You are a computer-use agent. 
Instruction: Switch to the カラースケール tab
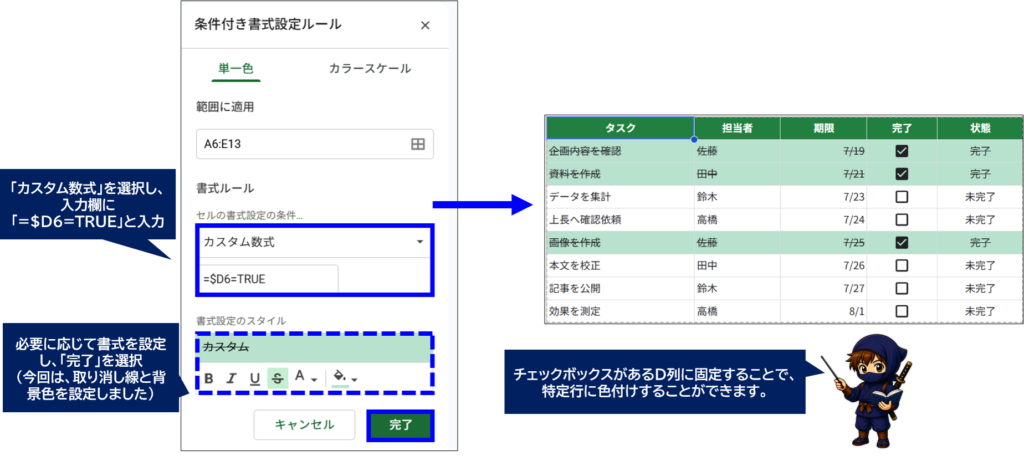[370, 69]
